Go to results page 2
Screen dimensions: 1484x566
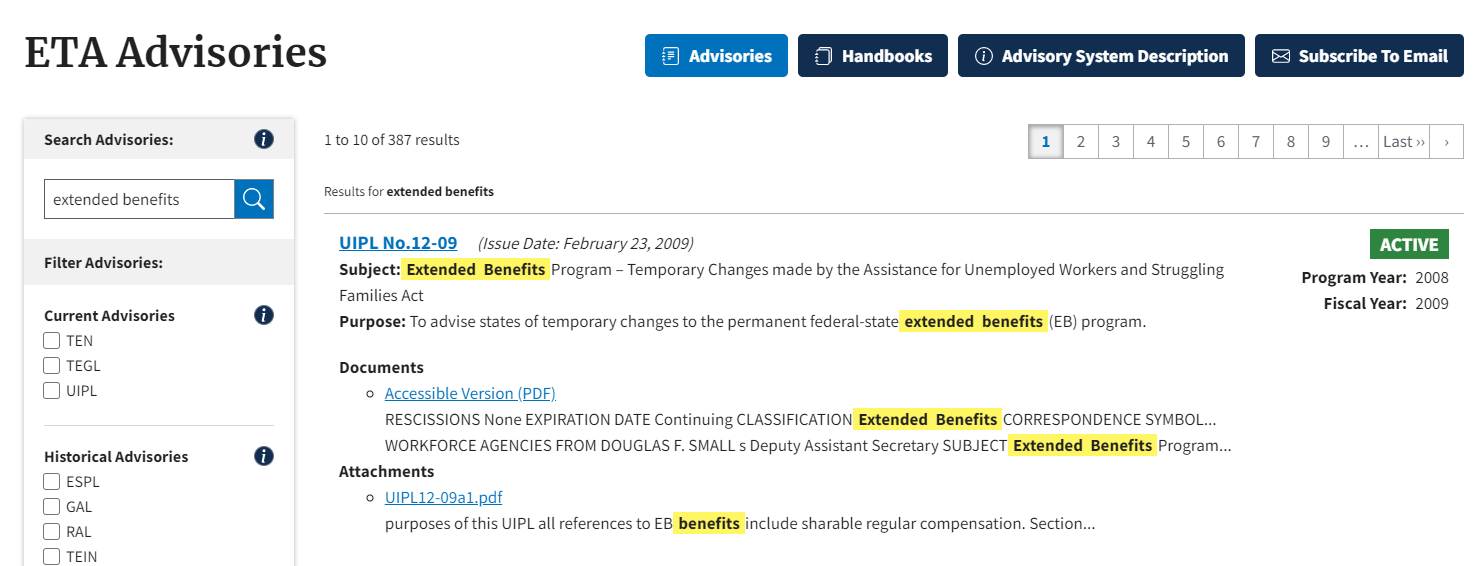coord(1080,142)
